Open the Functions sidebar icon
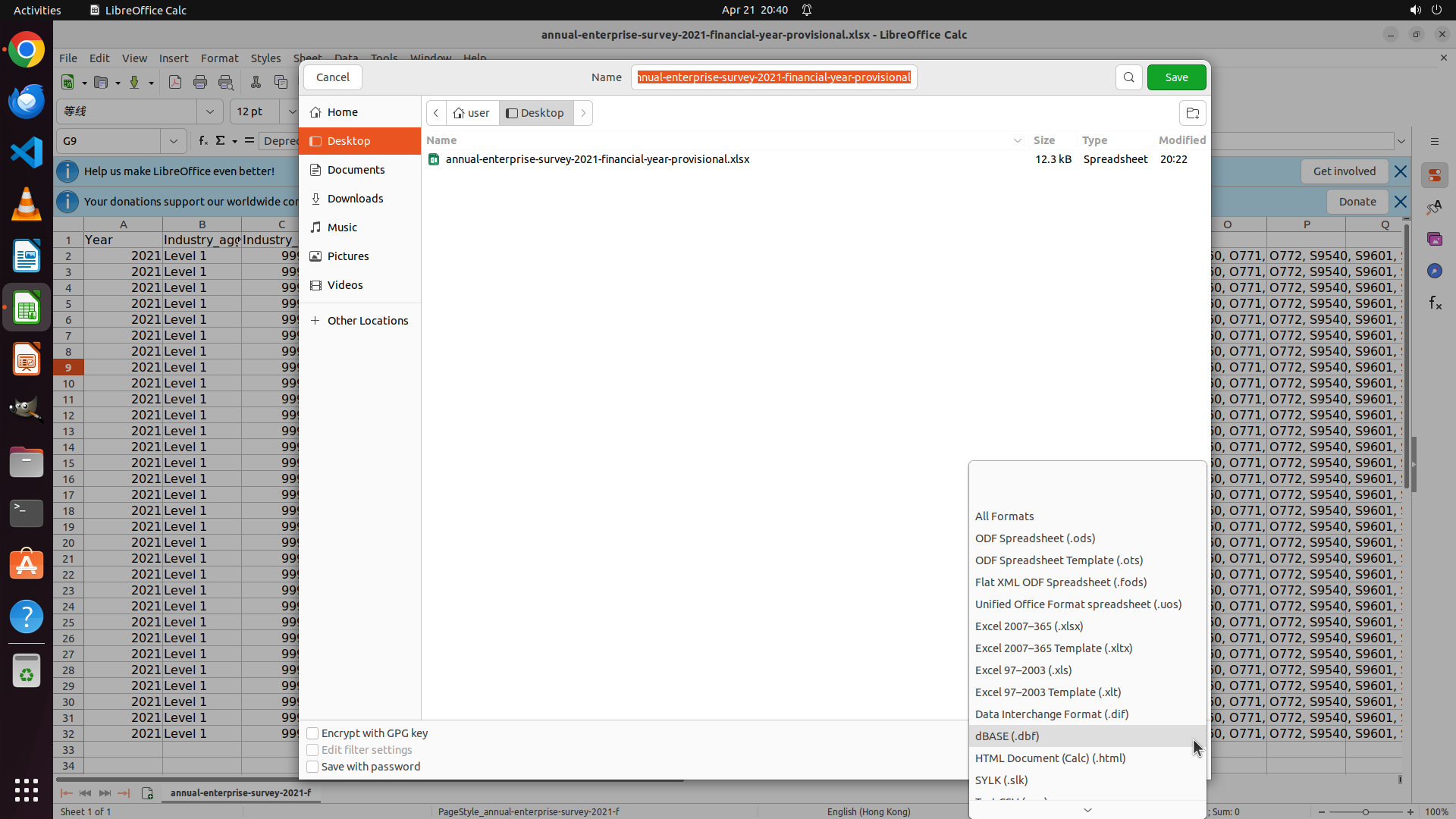The height and width of the screenshot is (819, 1456). pyautogui.click(x=1435, y=303)
